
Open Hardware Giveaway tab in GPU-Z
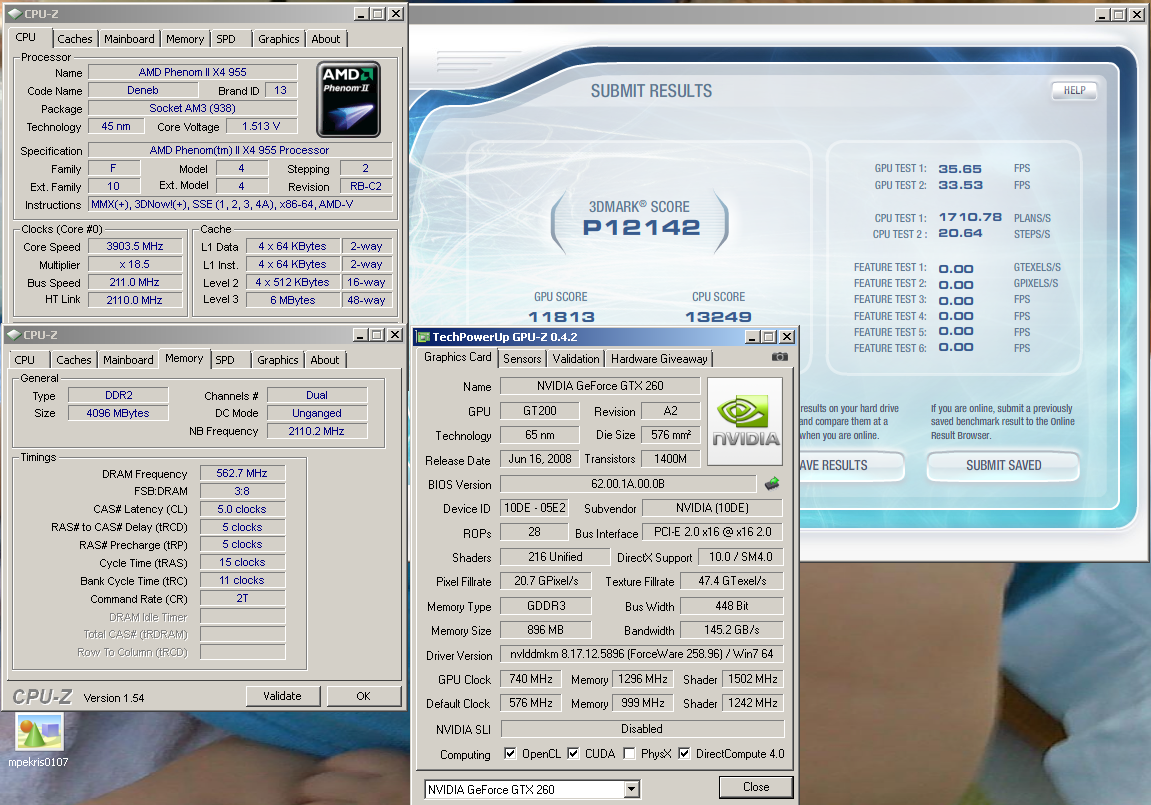tap(659, 359)
